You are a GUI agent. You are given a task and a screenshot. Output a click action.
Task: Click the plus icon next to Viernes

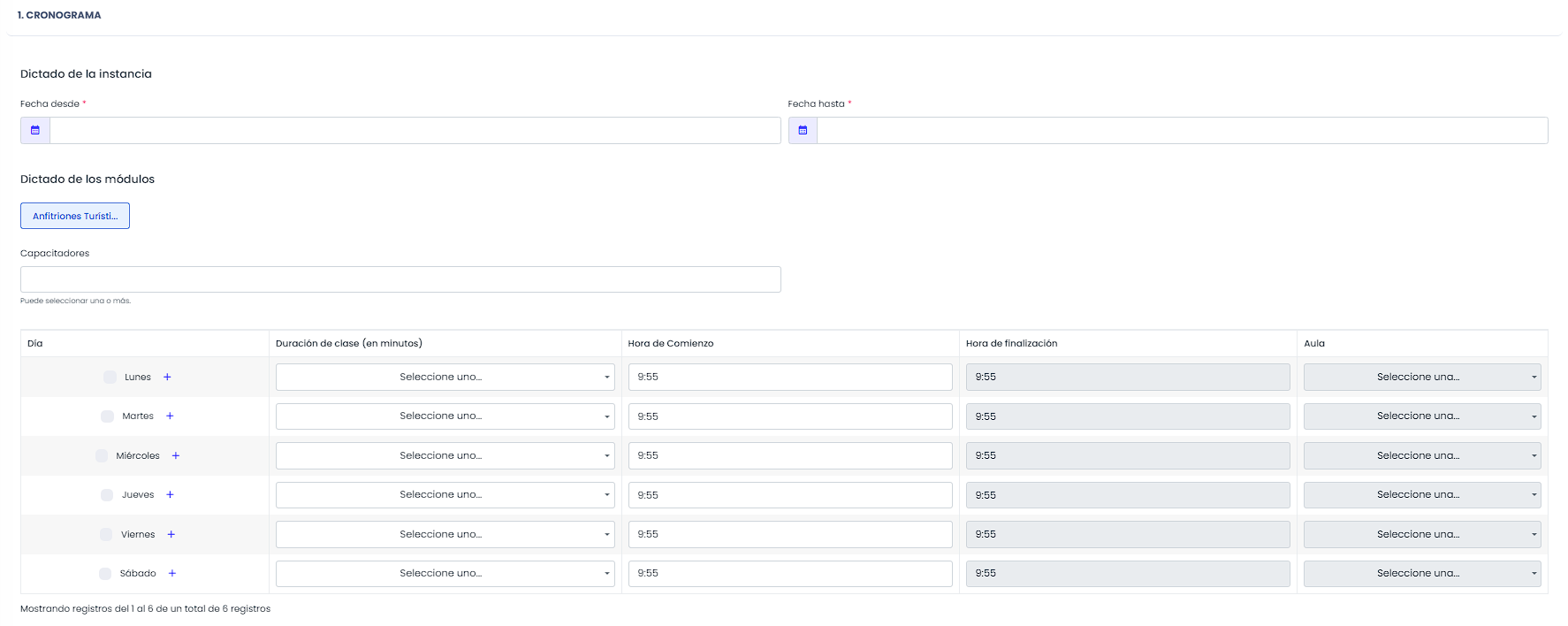tap(171, 534)
